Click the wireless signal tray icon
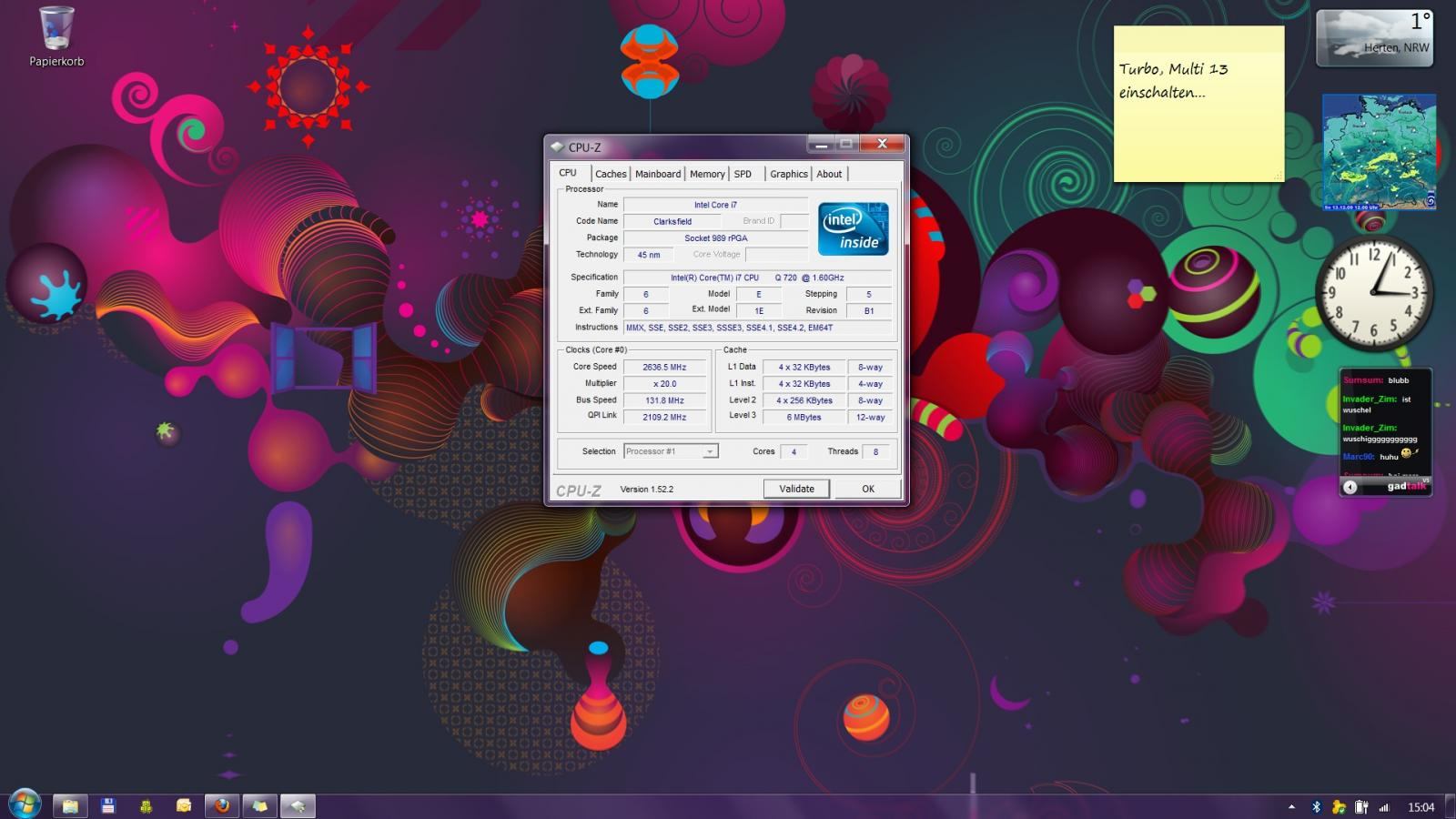Viewport: 1456px width, 819px height. [x=1384, y=807]
